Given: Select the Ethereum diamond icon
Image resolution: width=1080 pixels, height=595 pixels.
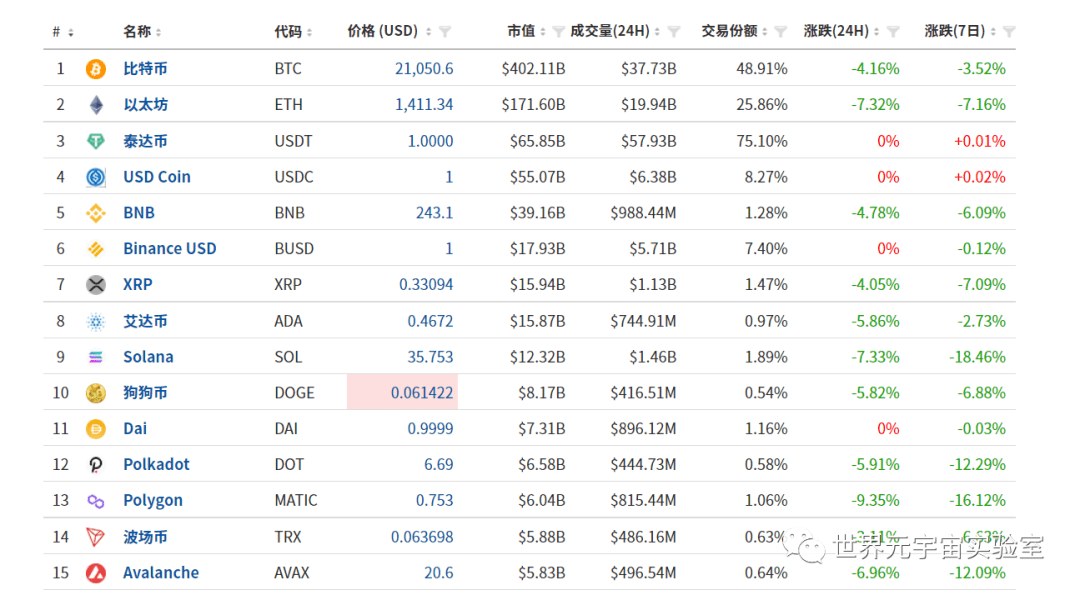Looking at the screenshot, I should click(95, 104).
